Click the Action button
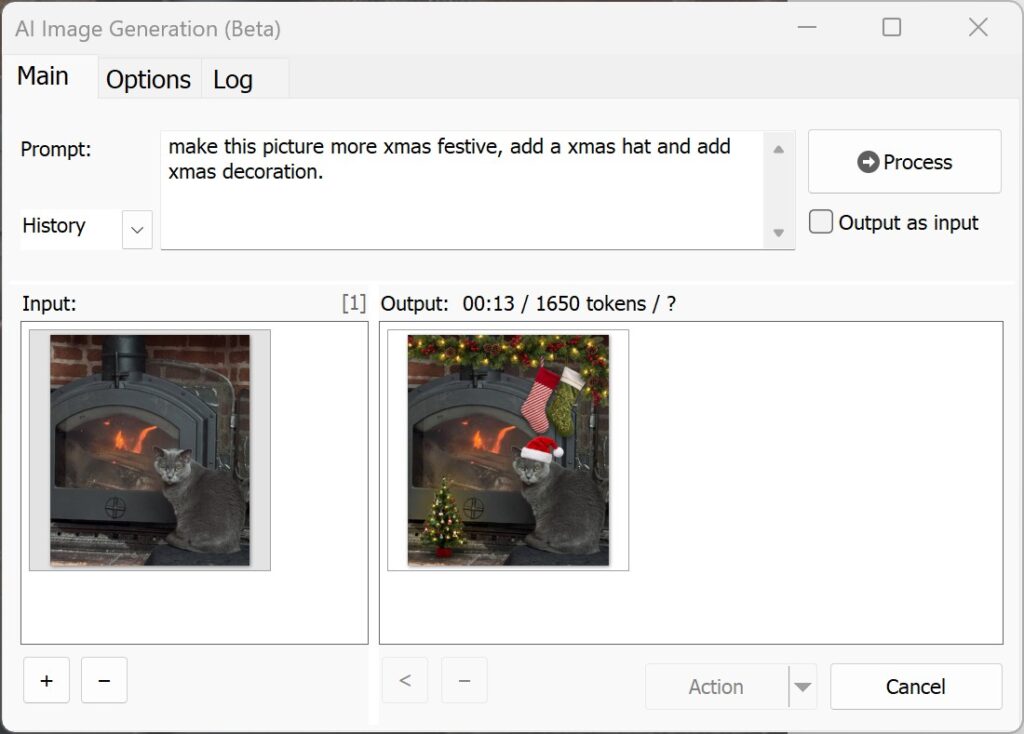This screenshot has width=1024, height=734. (x=716, y=687)
